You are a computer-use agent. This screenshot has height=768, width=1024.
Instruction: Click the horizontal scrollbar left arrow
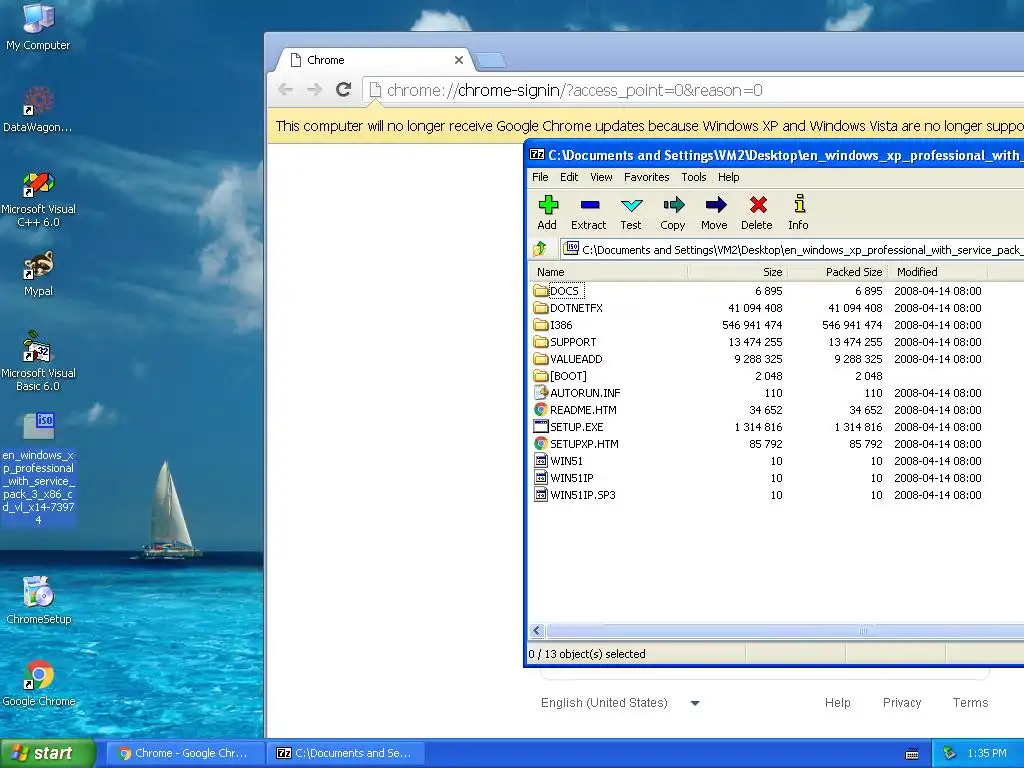point(537,630)
